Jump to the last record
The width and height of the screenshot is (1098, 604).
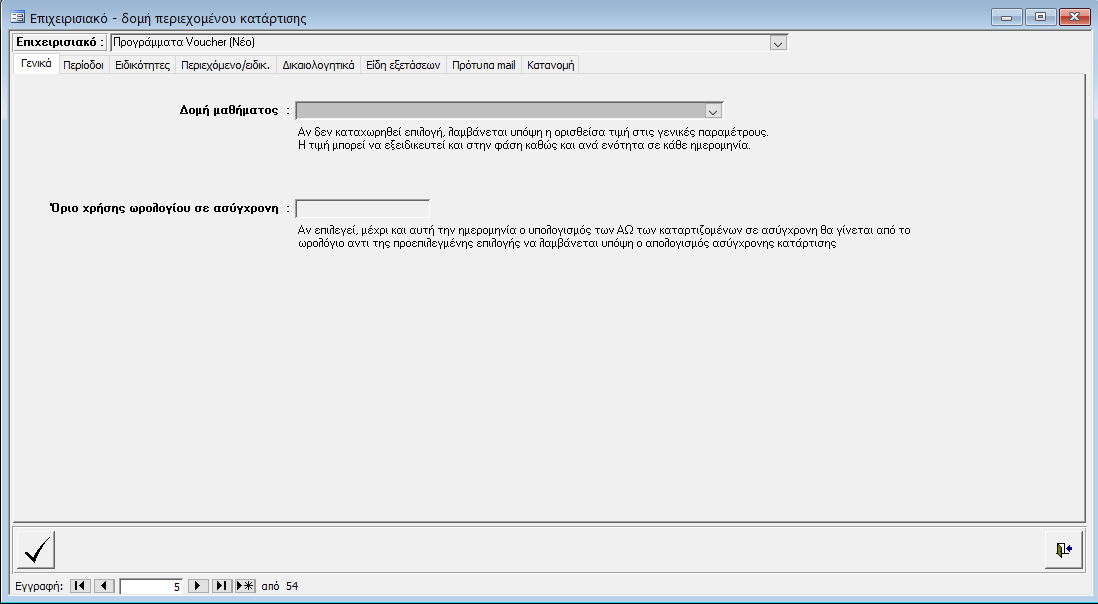[x=222, y=586]
